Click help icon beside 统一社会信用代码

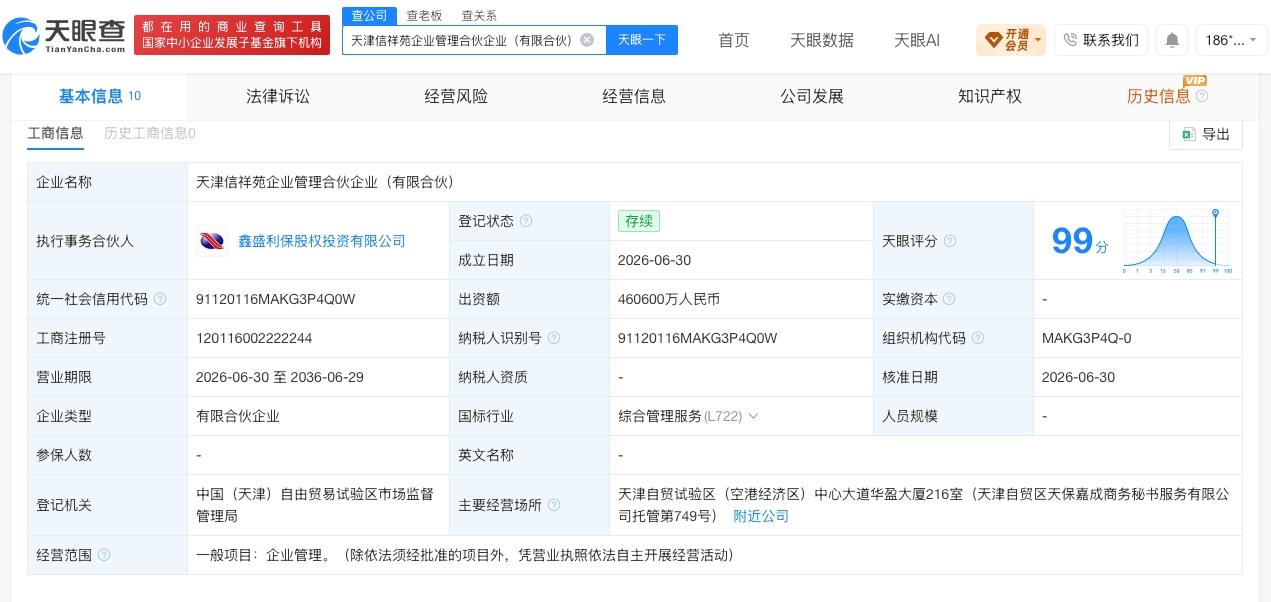tap(160, 299)
